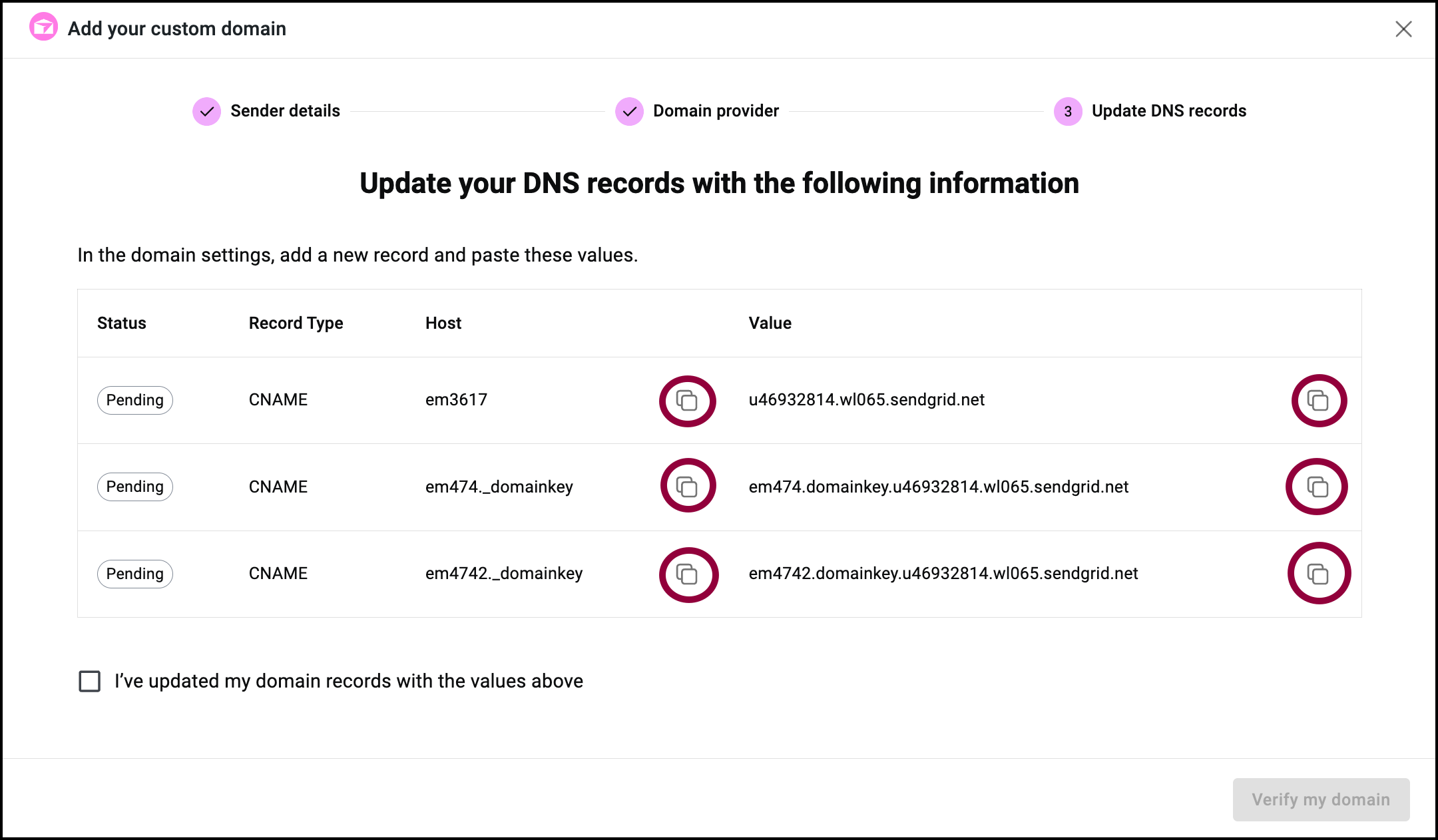Screen dimensions: 1438x840
Task: Click the status Pending label row one
Action: 135,399
